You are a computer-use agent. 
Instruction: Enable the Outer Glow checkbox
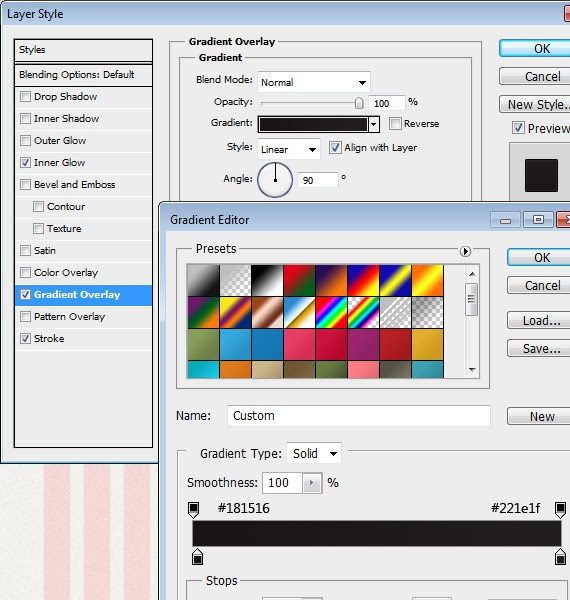coord(25,140)
